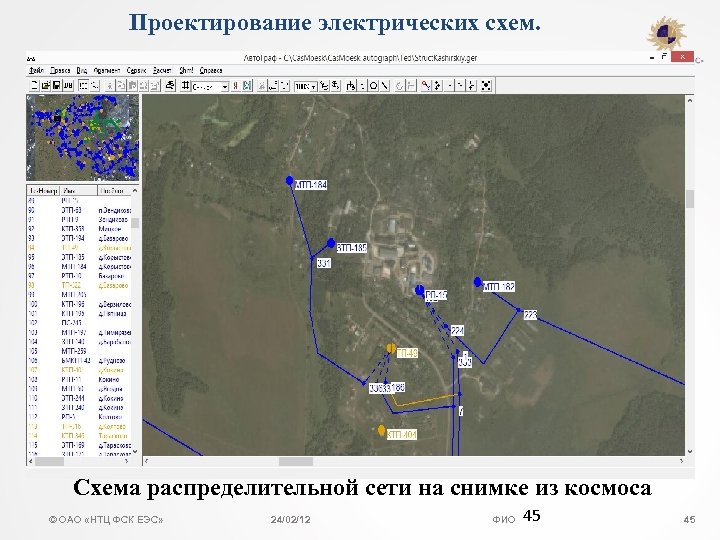Click the map horizontal scrollbar right arrow
Screen dimensions: 720x540
point(681,461)
